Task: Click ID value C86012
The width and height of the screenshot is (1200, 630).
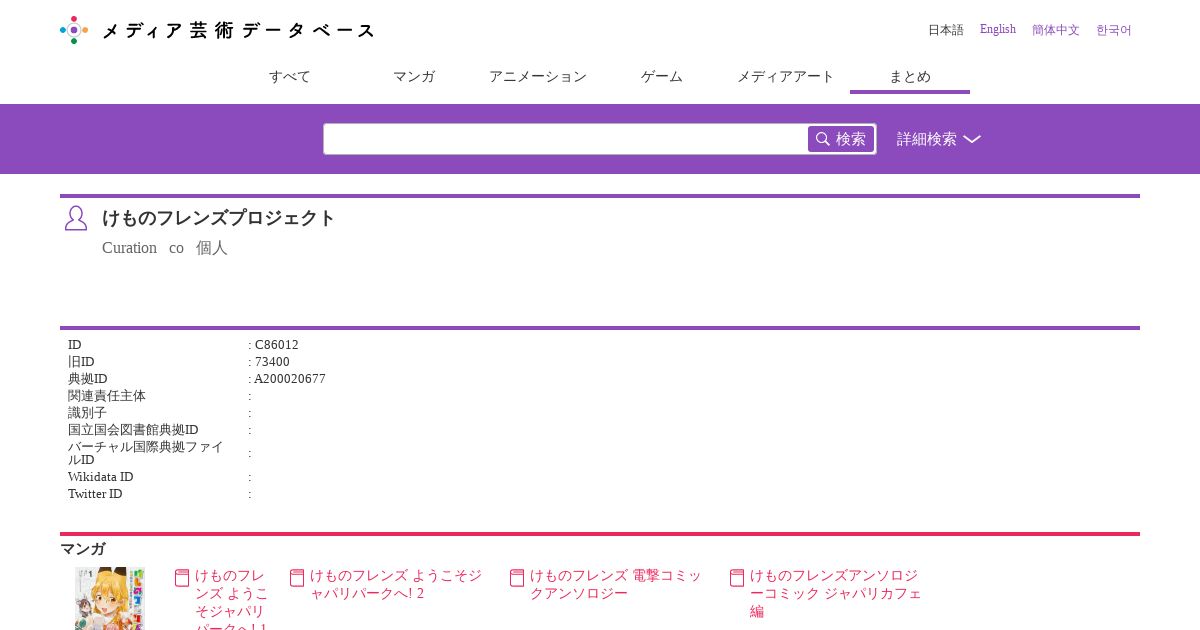Action: (x=277, y=345)
